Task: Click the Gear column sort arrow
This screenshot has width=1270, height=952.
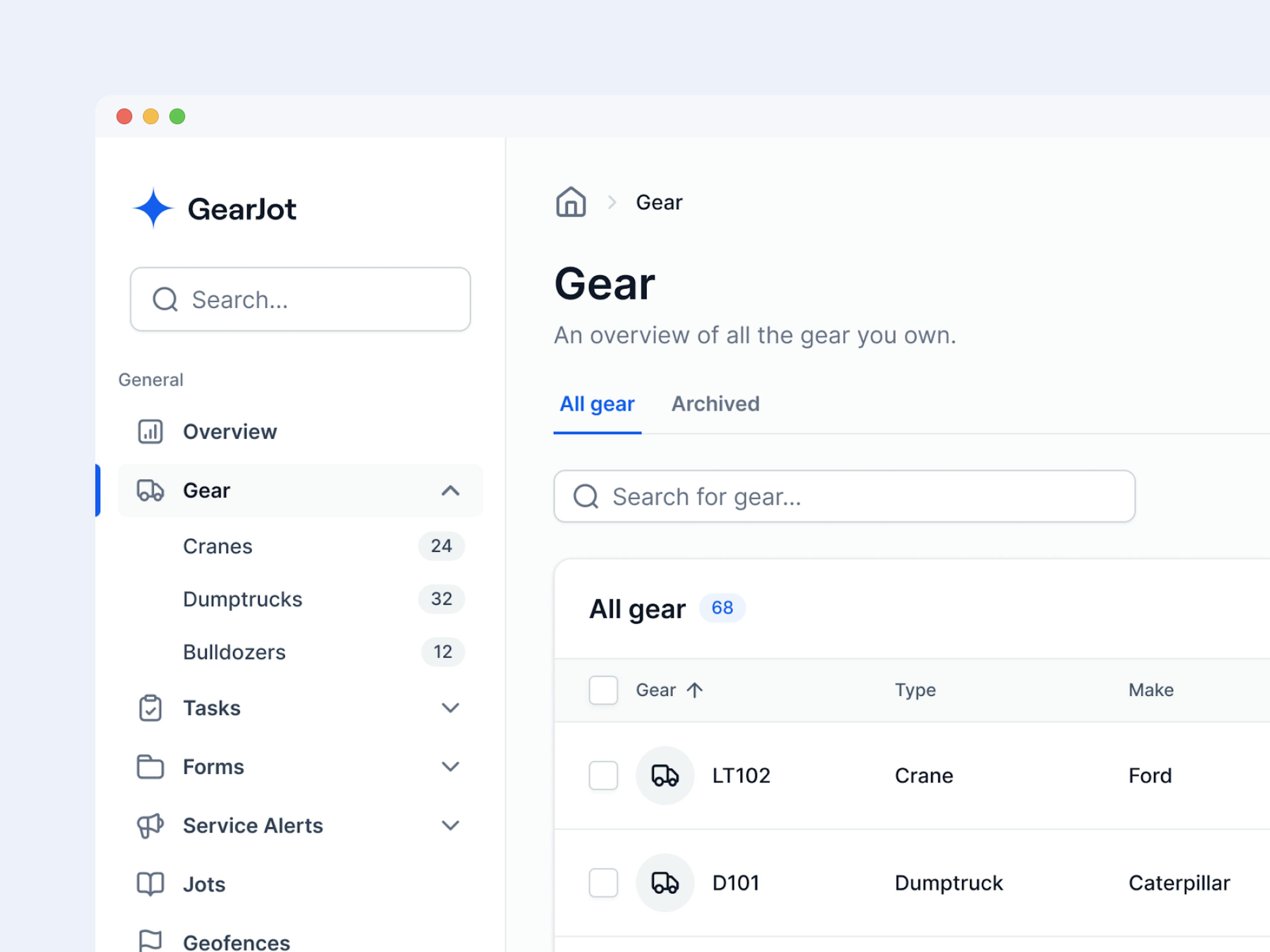Action: click(695, 690)
